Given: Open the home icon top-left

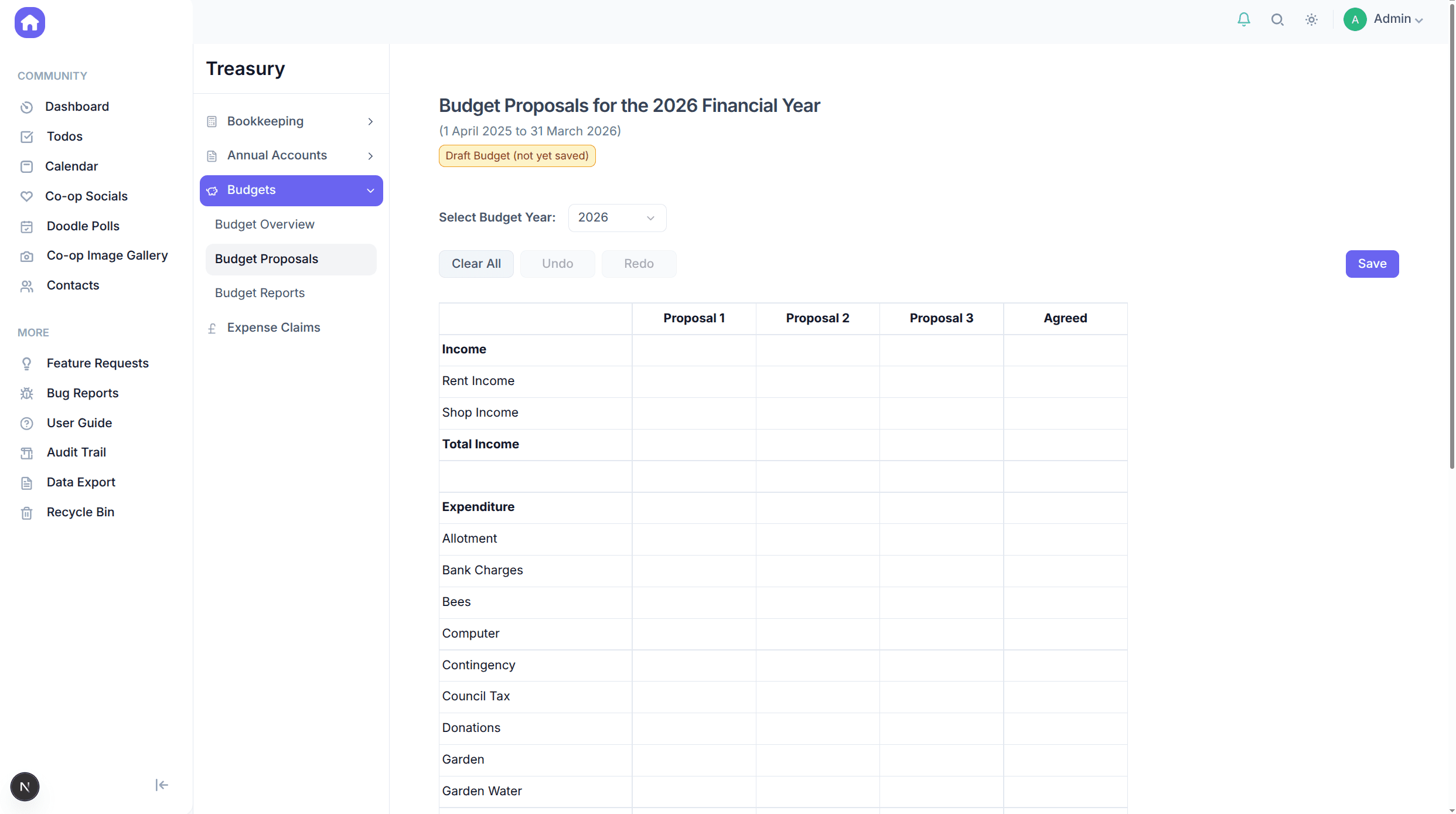Looking at the screenshot, I should pyautogui.click(x=29, y=22).
